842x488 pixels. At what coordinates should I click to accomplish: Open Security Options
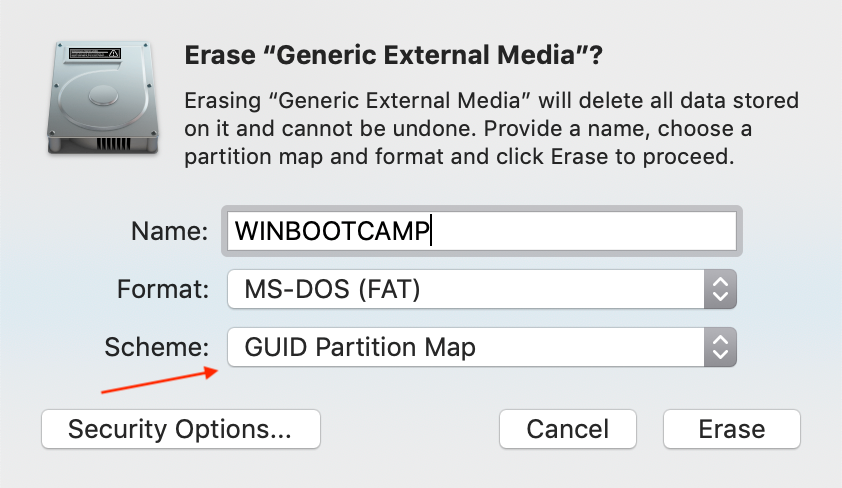point(181,429)
